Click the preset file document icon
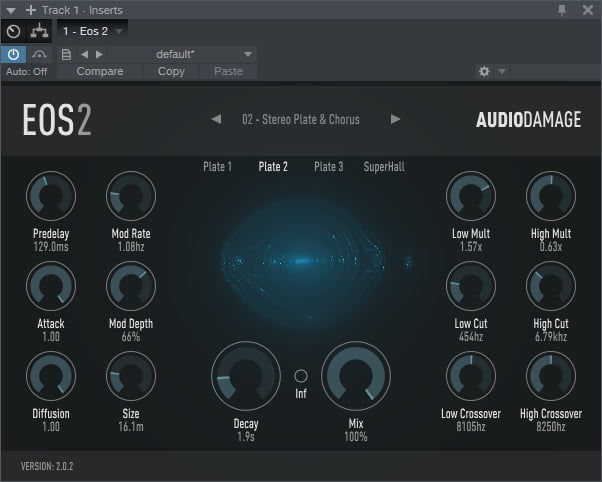This screenshot has width=602, height=482. click(x=66, y=54)
